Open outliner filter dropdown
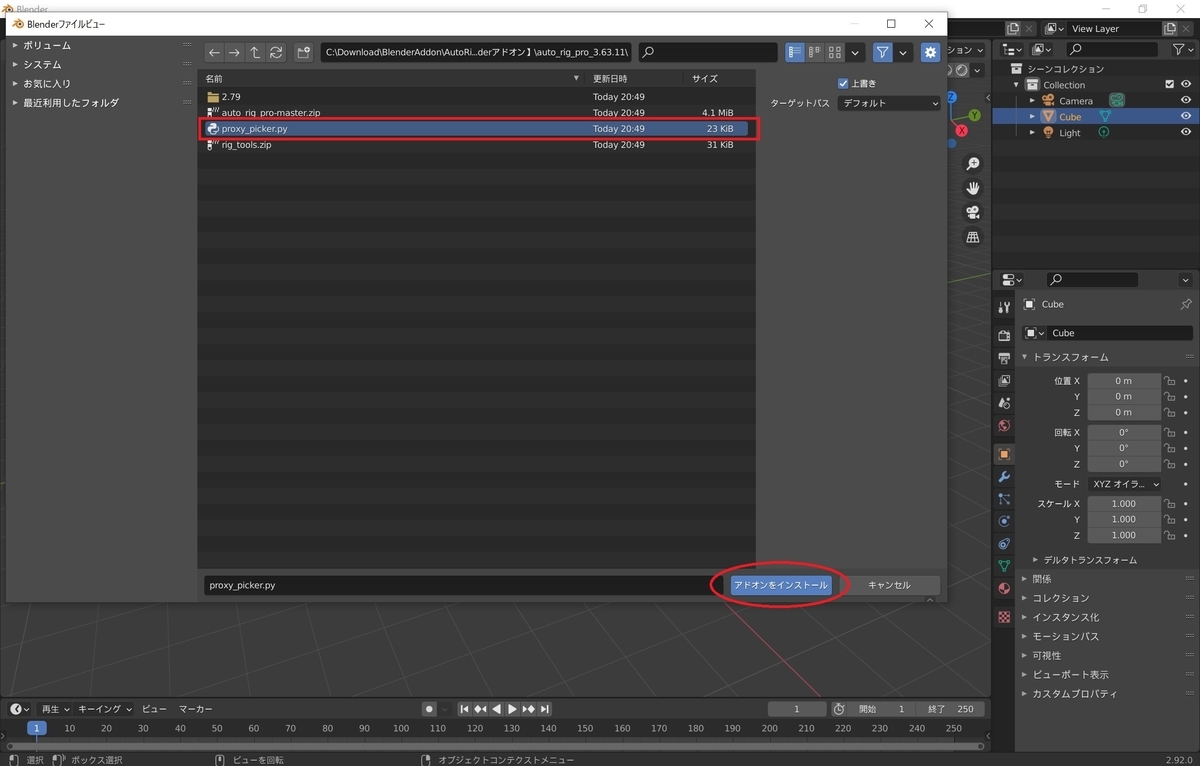 1182,49
